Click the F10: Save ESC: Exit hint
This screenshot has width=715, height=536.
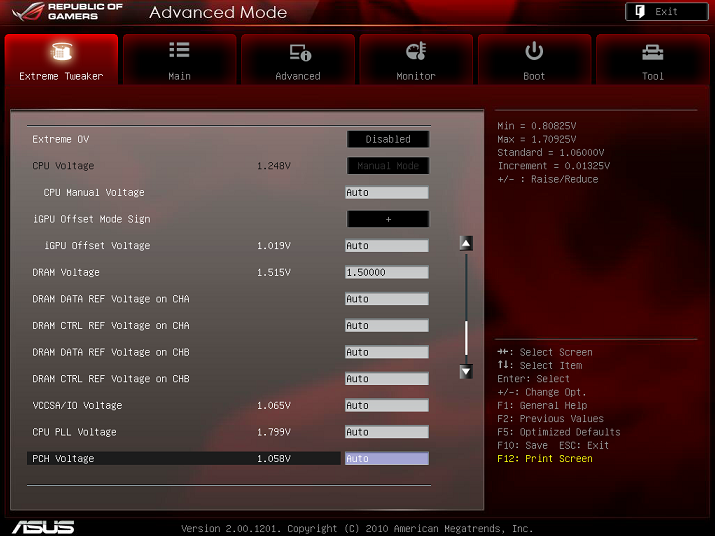point(553,445)
